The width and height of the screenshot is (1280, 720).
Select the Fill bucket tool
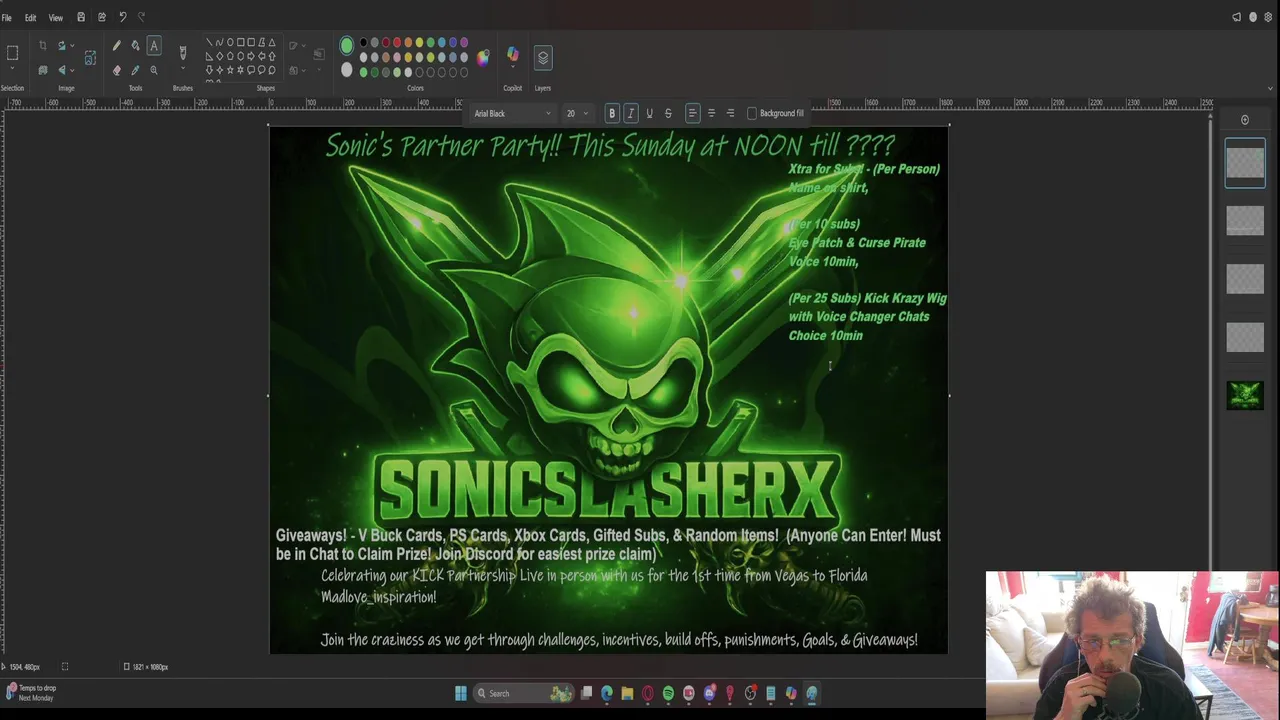pyautogui.click(x=135, y=45)
